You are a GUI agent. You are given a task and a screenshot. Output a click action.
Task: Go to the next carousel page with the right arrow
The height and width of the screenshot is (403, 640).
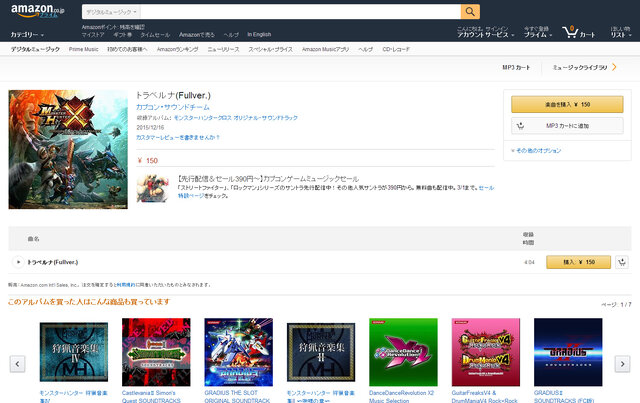(622, 364)
